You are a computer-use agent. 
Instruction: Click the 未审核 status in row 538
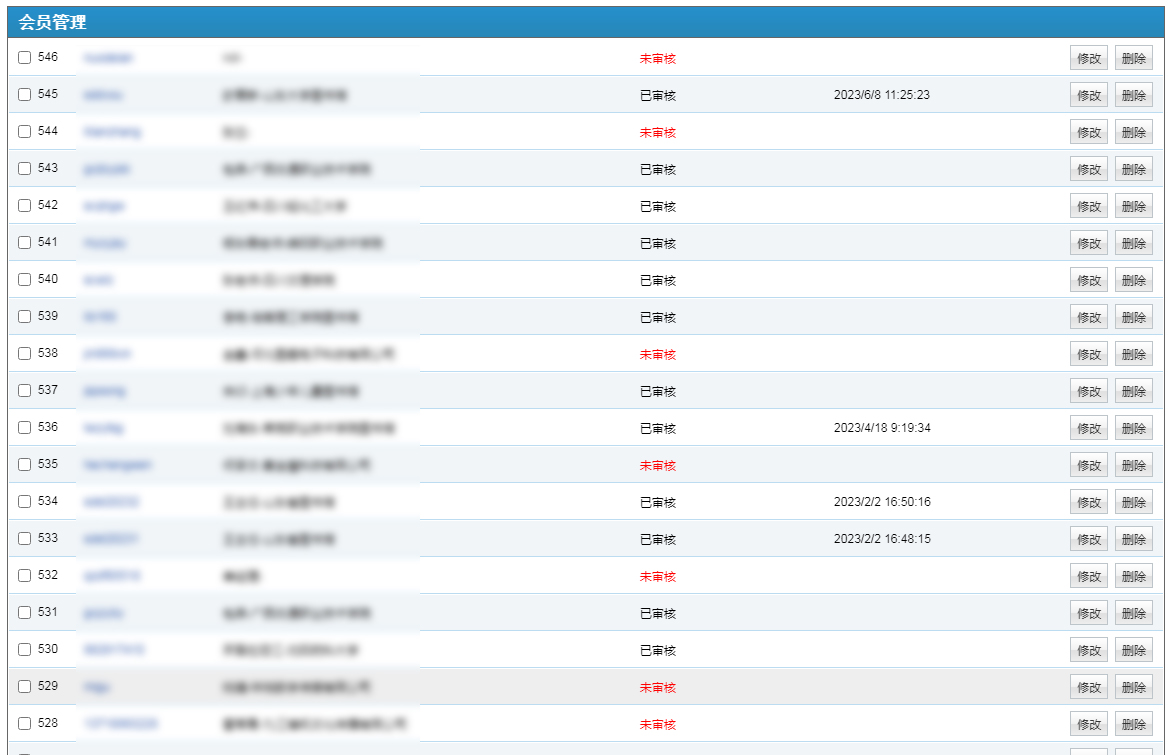(657, 355)
